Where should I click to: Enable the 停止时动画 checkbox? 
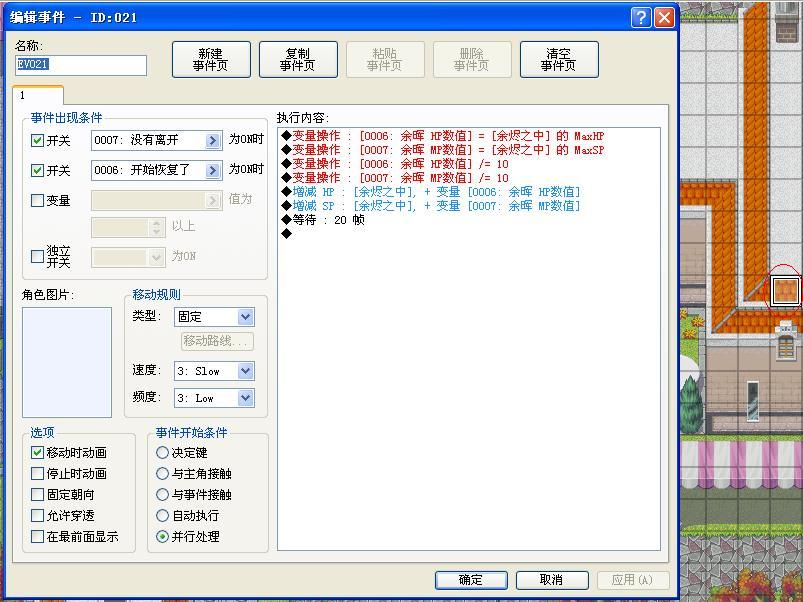pos(37,474)
